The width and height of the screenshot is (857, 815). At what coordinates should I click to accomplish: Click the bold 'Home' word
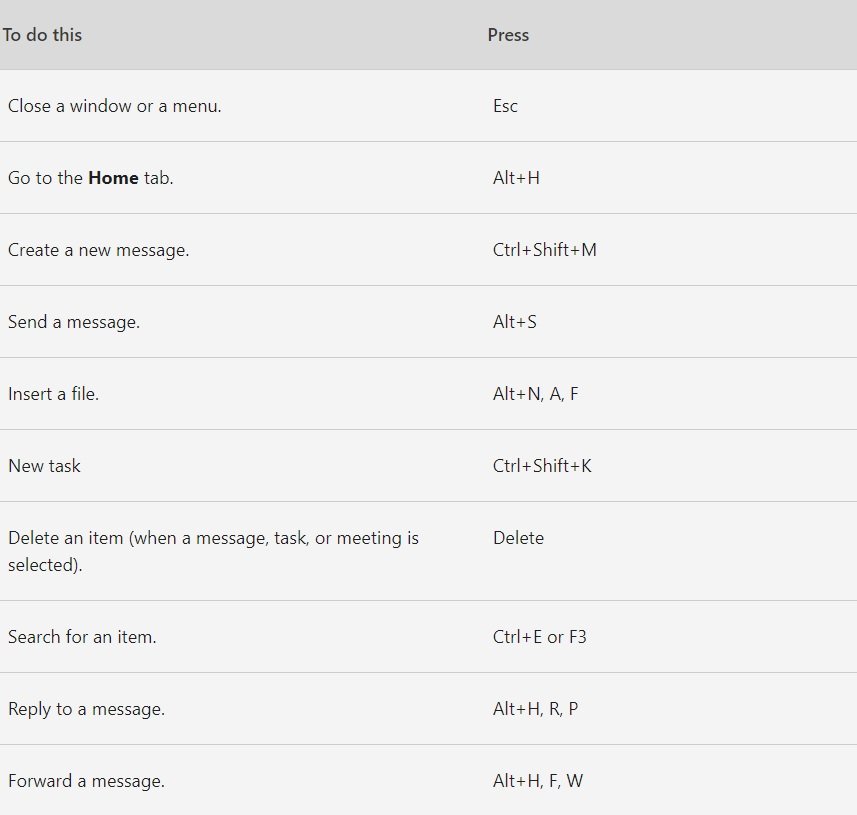click(113, 178)
